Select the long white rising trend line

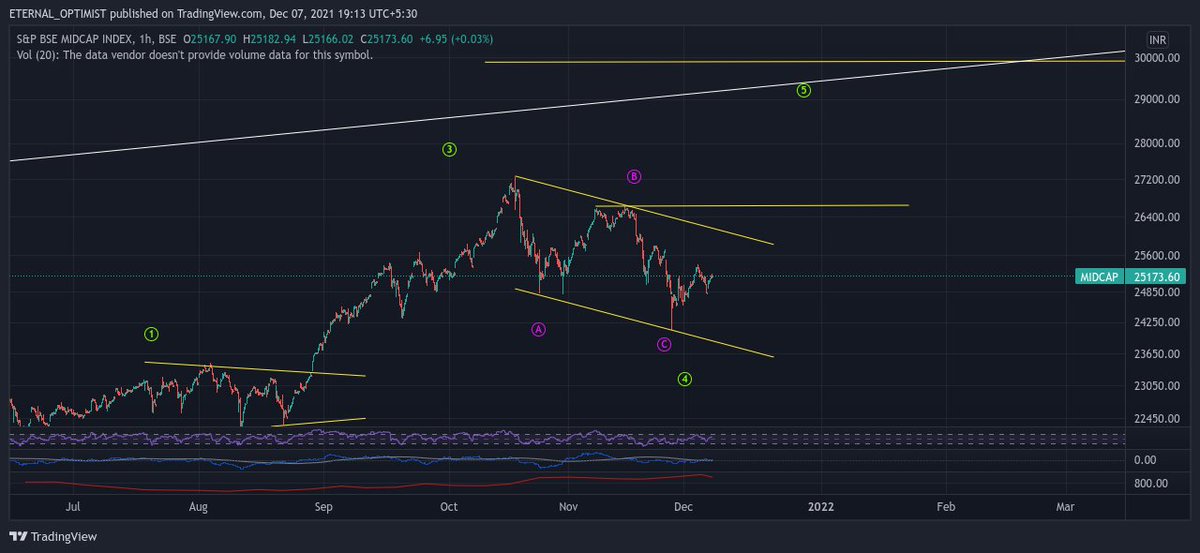tap(566, 106)
